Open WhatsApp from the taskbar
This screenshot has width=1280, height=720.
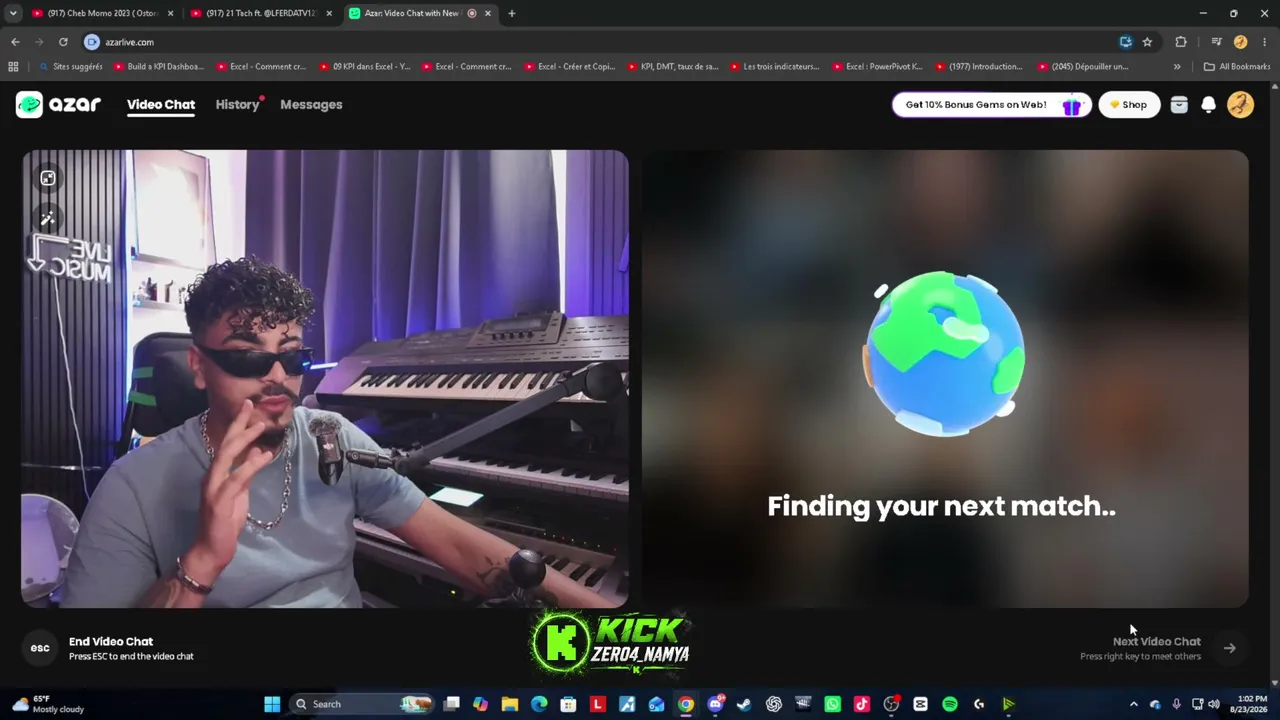[x=832, y=704]
